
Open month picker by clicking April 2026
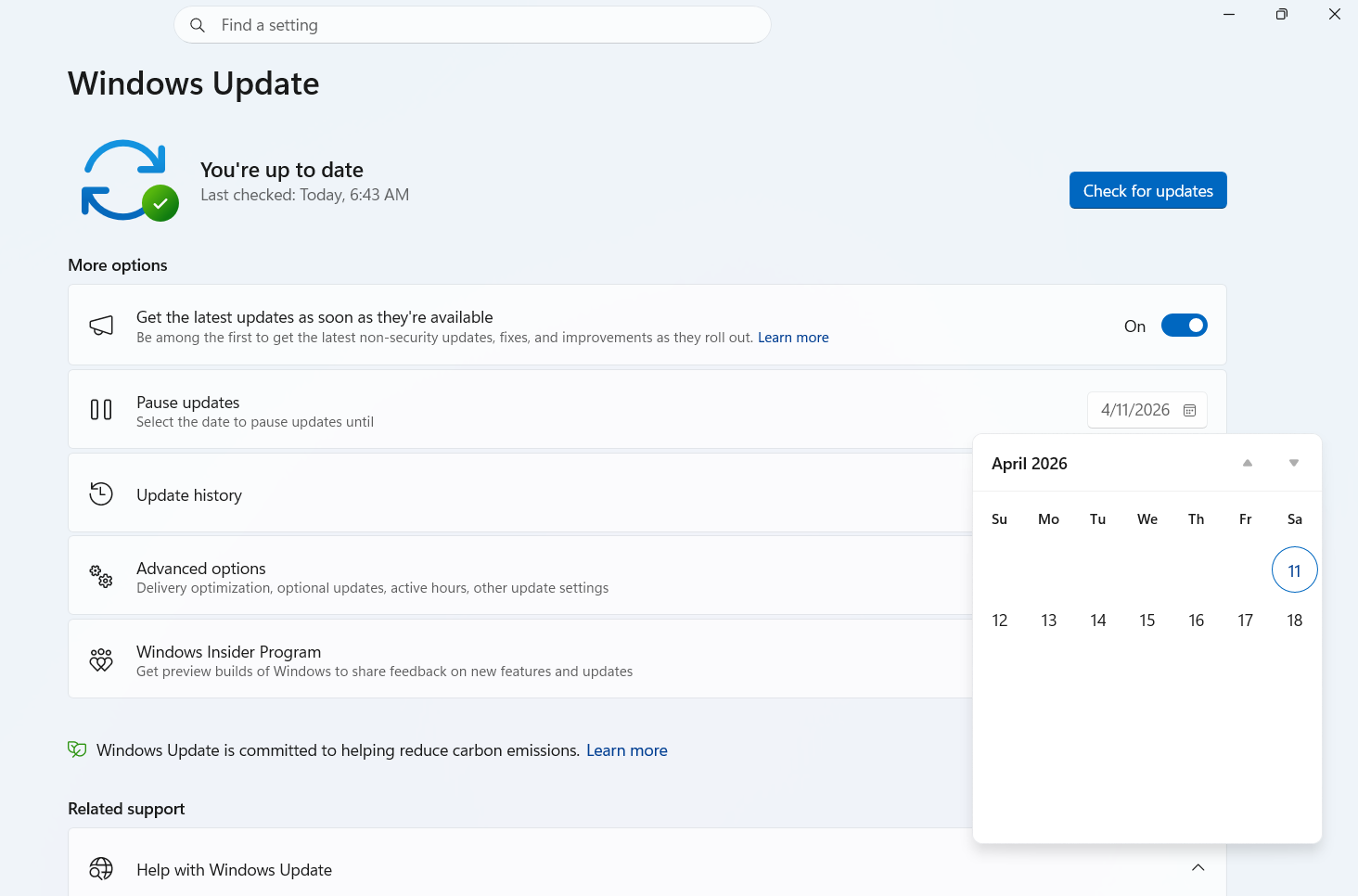point(1029,463)
